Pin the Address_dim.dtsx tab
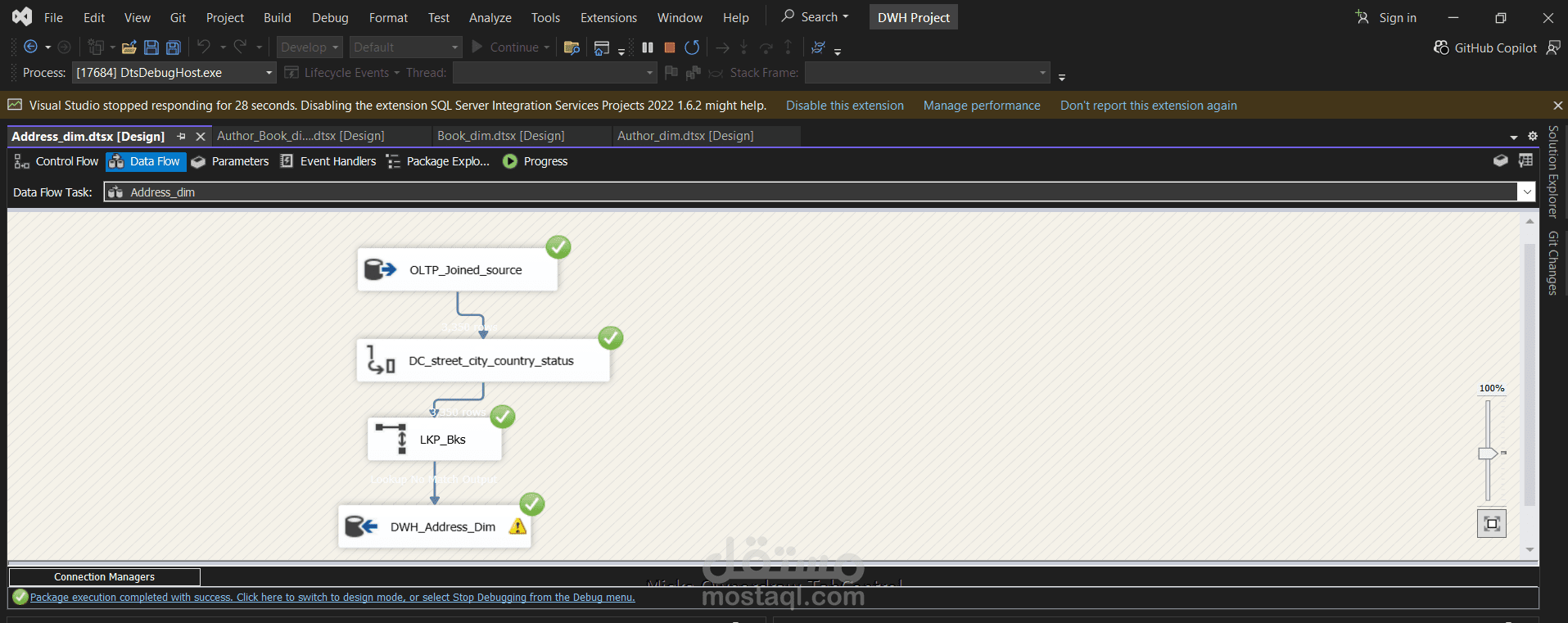Image resolution: width=1568 pixels, height=623 pixels. [x=182, y=136]
